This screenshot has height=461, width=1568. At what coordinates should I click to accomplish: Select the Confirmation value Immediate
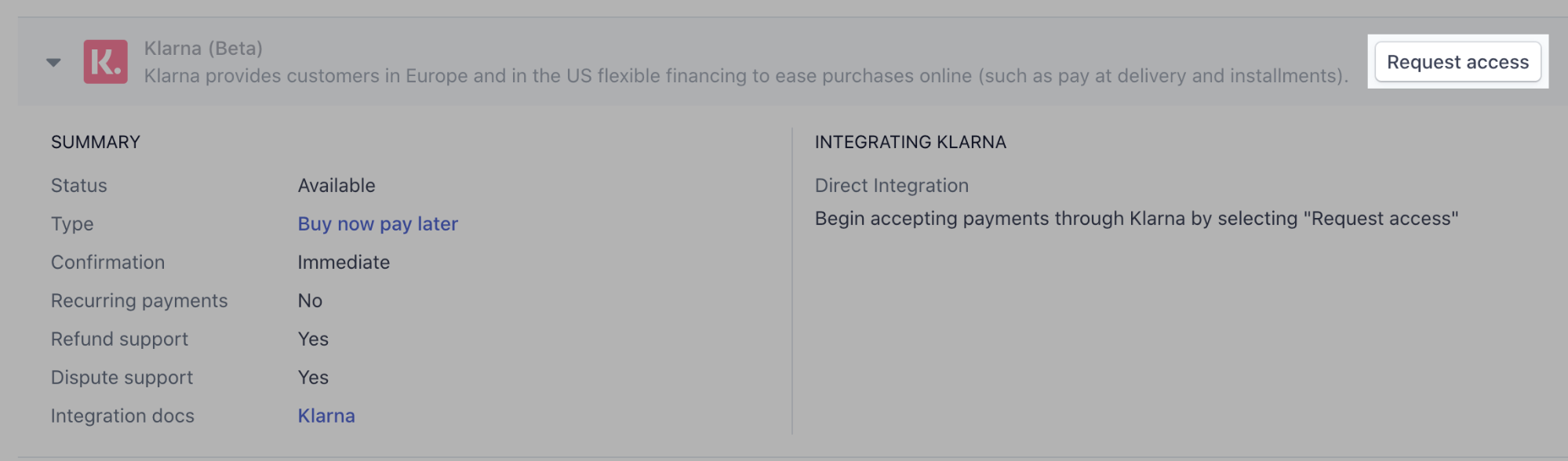coord(343,262)
